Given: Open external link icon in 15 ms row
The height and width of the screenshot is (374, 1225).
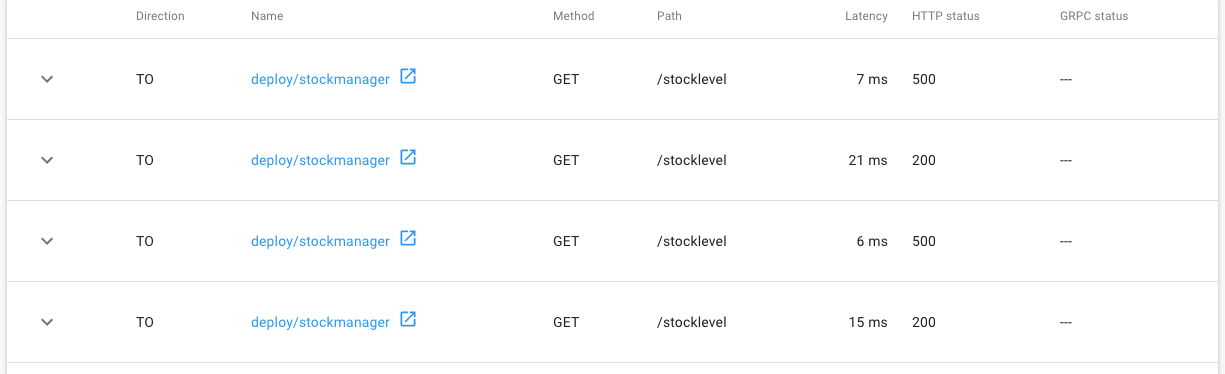Looking at the screenshot, I should pyautogui.click(x=408, y=320).
